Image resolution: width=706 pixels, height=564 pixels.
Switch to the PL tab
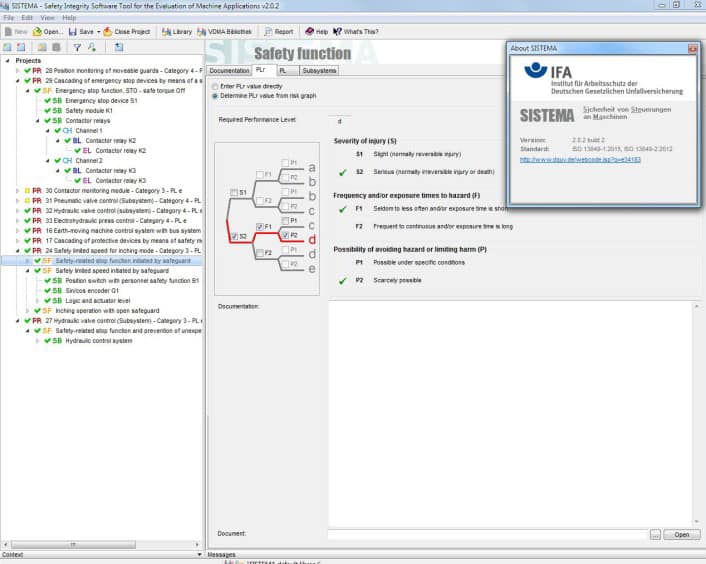point(287,71)
